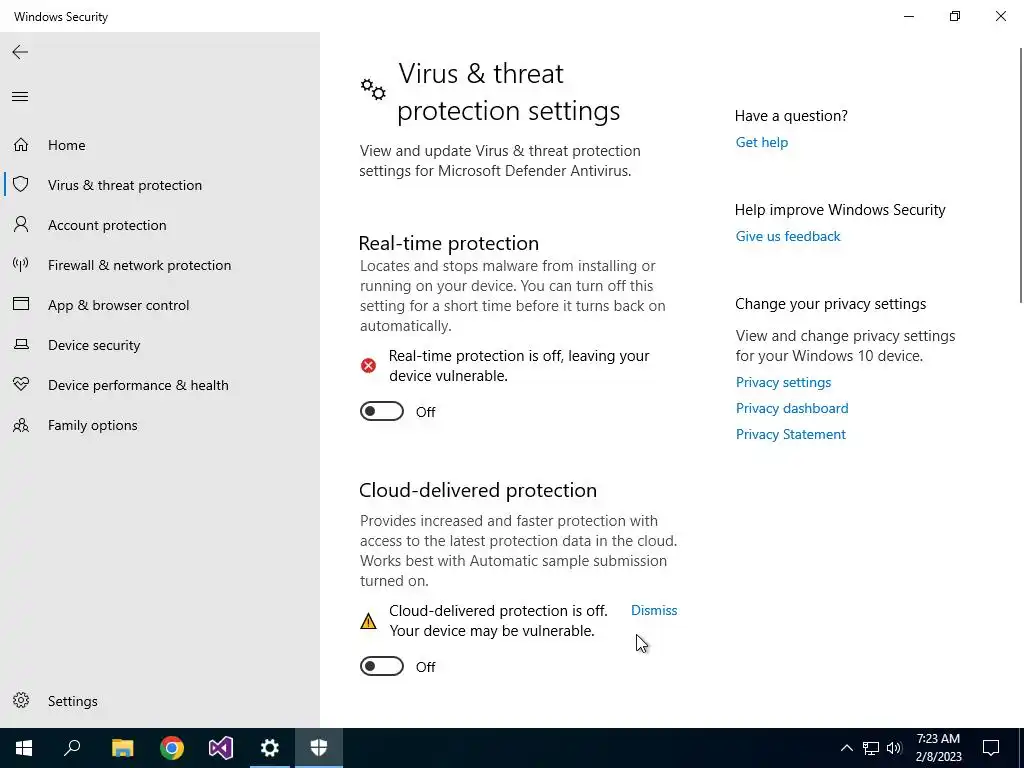The height and width of the screenshot is (768, 1024).
Task: Open File Explorer from taskbar
Action: point(122,748)
